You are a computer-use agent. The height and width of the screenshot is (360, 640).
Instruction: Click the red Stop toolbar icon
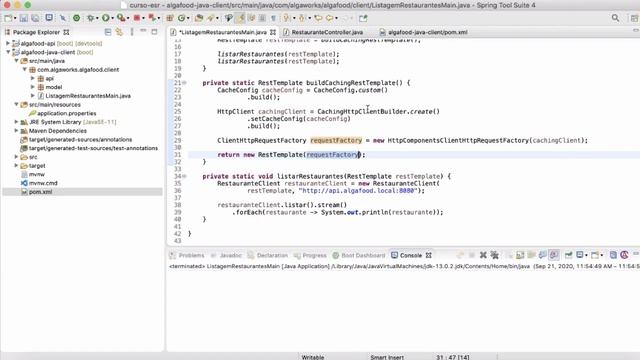pyautogui.click(x=137, y=18)
